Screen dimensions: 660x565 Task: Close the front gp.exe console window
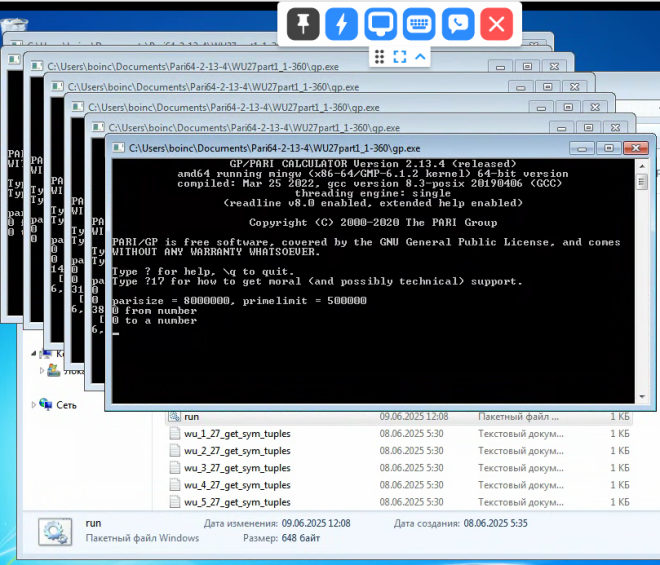(x=636, y=148)
